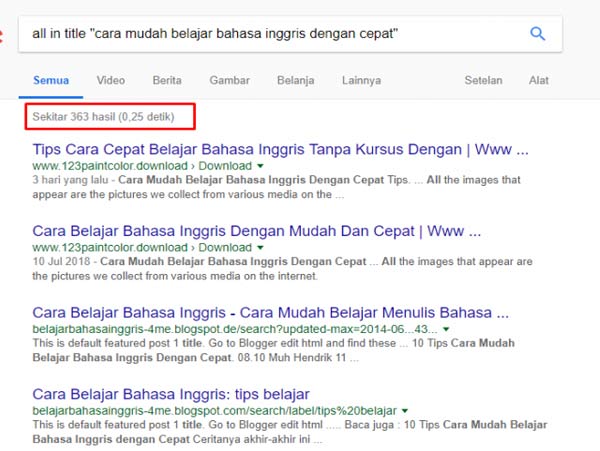The image size is (600, 451).
Task: Click the '3 hari yang lalu' snippet text
Action: click(68, 180)
